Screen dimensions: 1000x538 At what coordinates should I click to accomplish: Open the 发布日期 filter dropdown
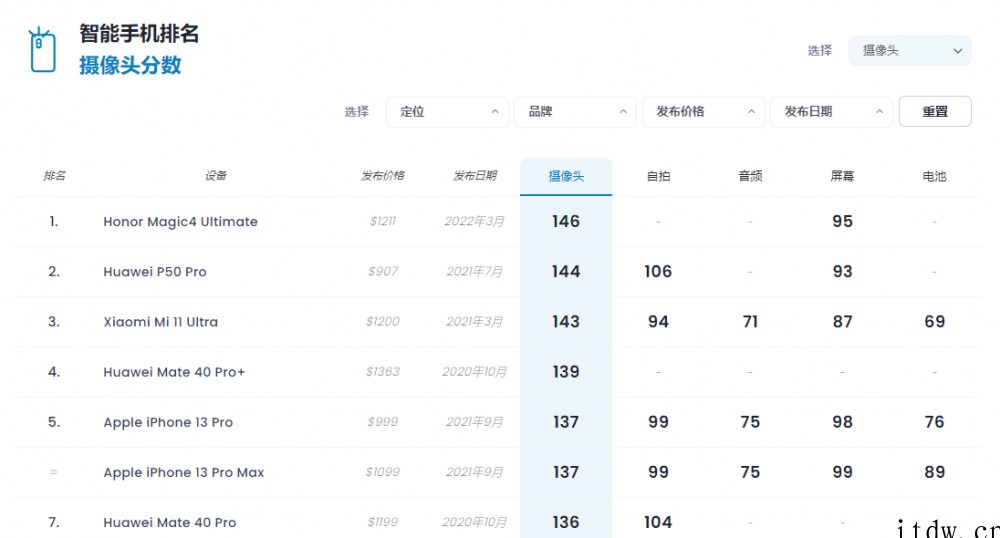(832, 112)
